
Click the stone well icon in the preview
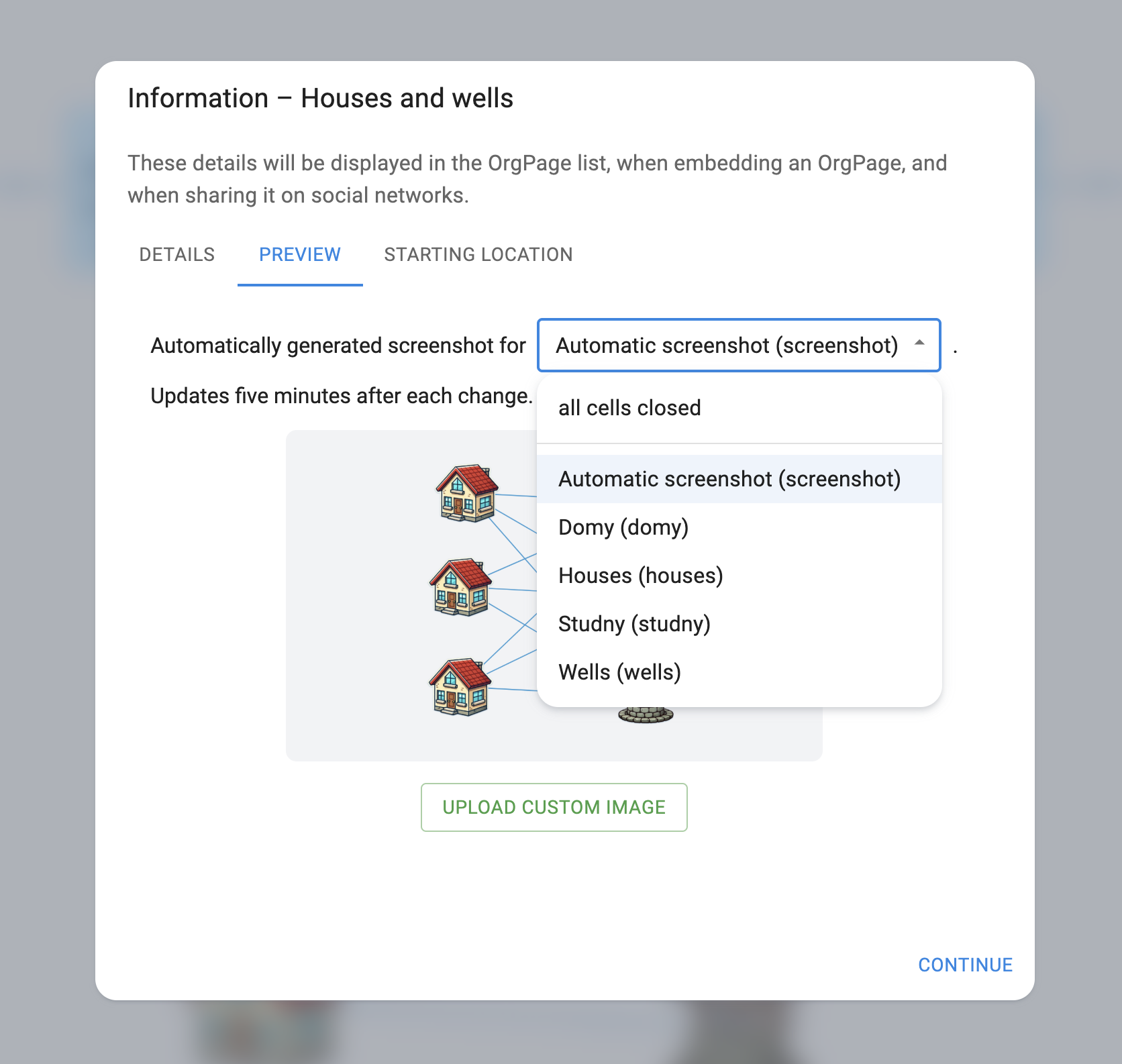click(644, 711)
